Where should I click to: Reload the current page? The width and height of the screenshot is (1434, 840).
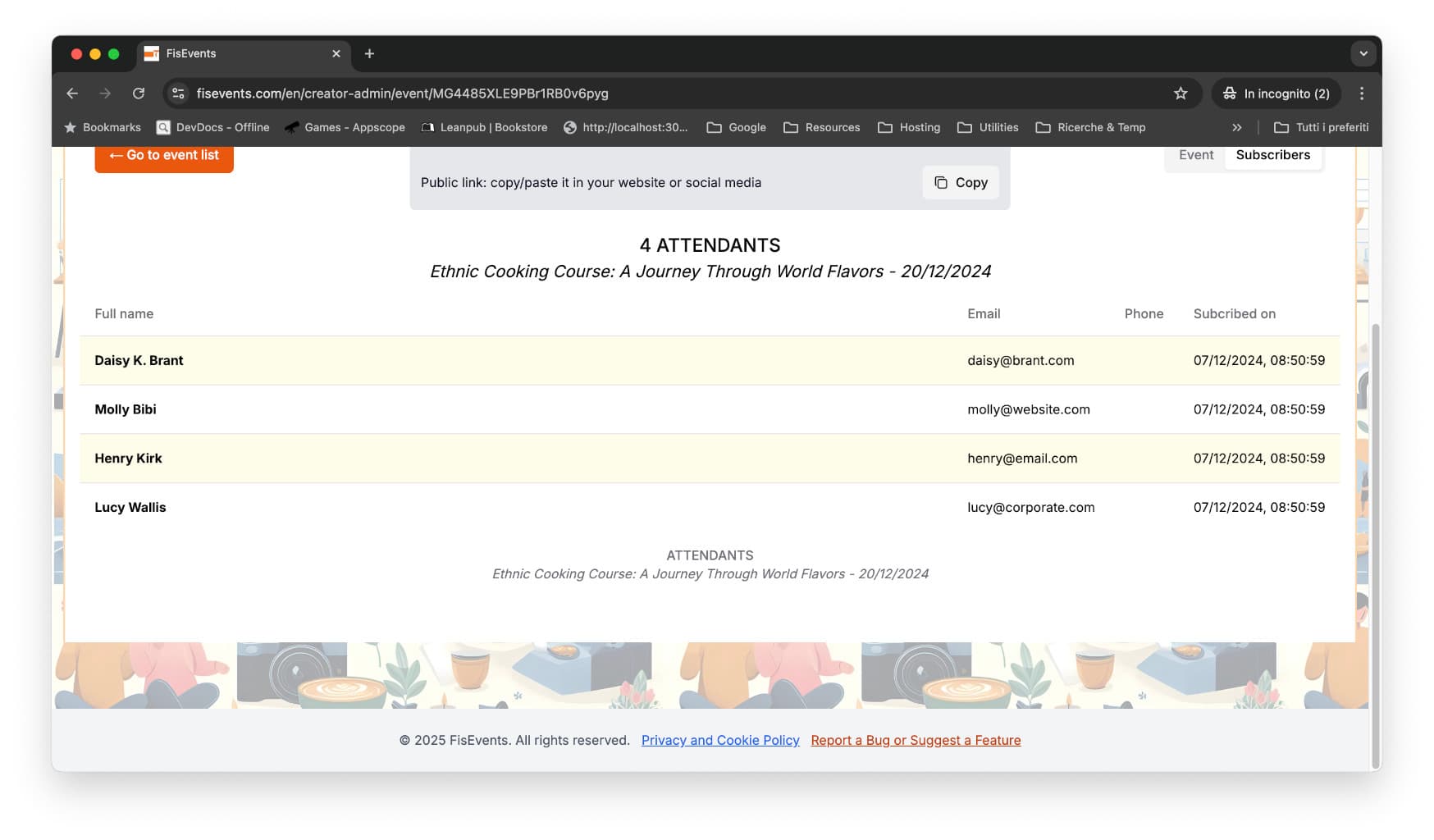pos(139,94)
